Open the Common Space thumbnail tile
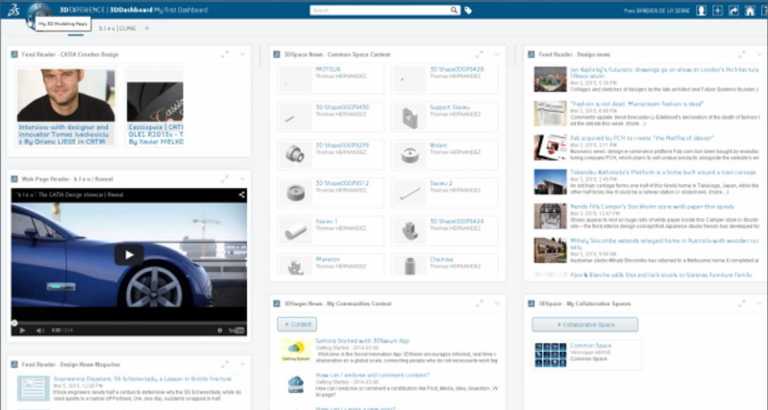This screenshot has height=410, width=768. click(x=551, y=354)
